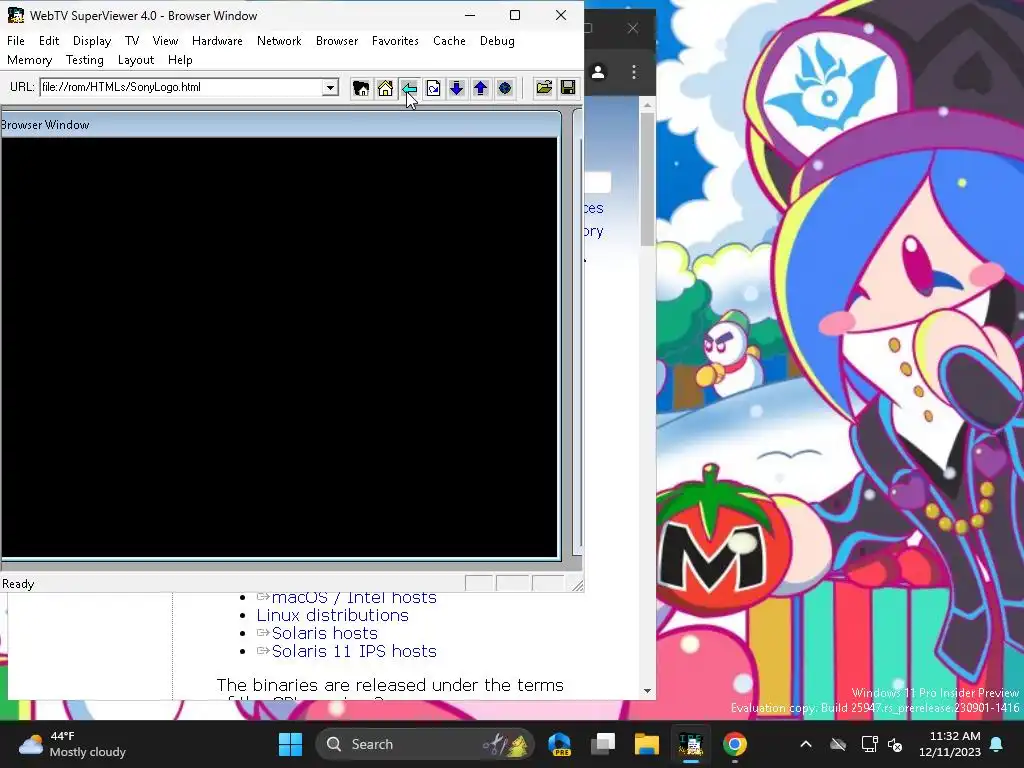Open the Display menu

91,40
